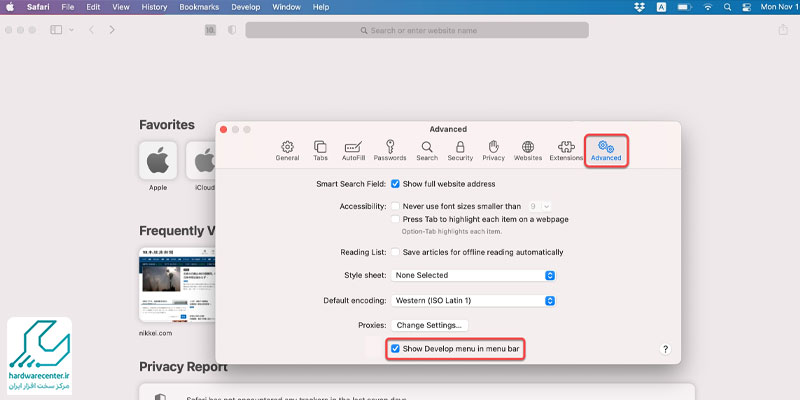Click the Favorites heading
This screenshot has height=400, width=800.
coord(167,125)
